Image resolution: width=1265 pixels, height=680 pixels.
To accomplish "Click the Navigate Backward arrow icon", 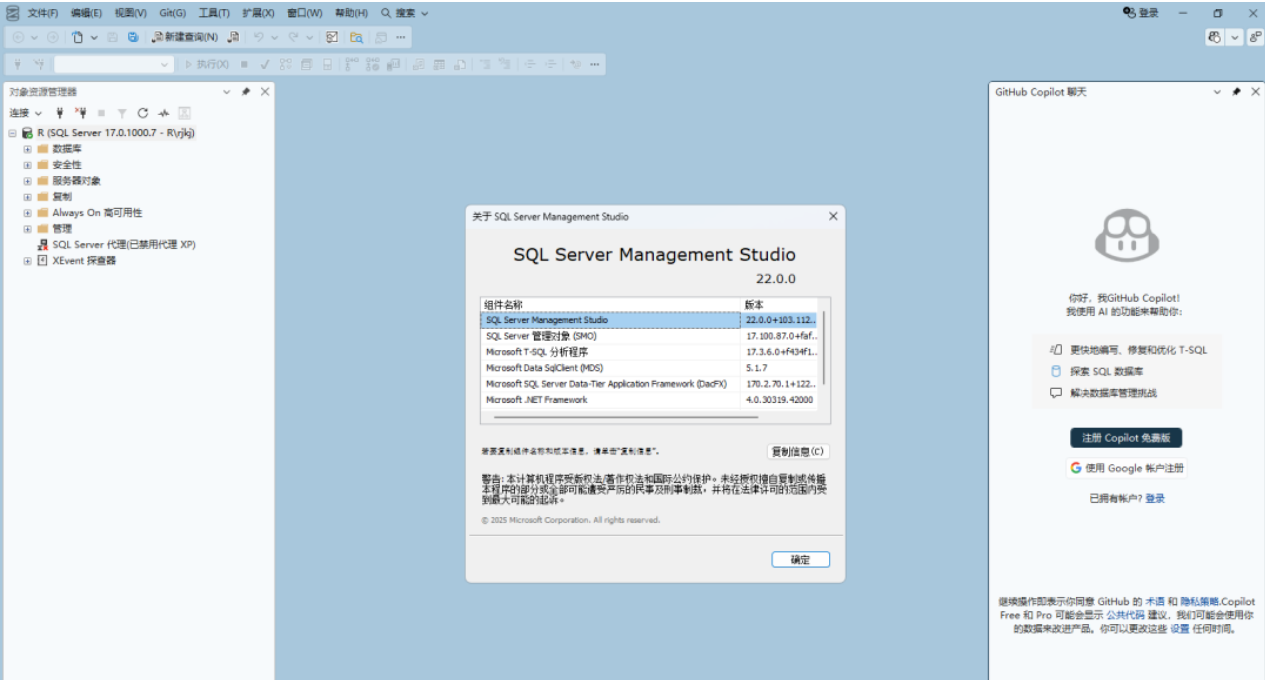I will click(18, 37).
